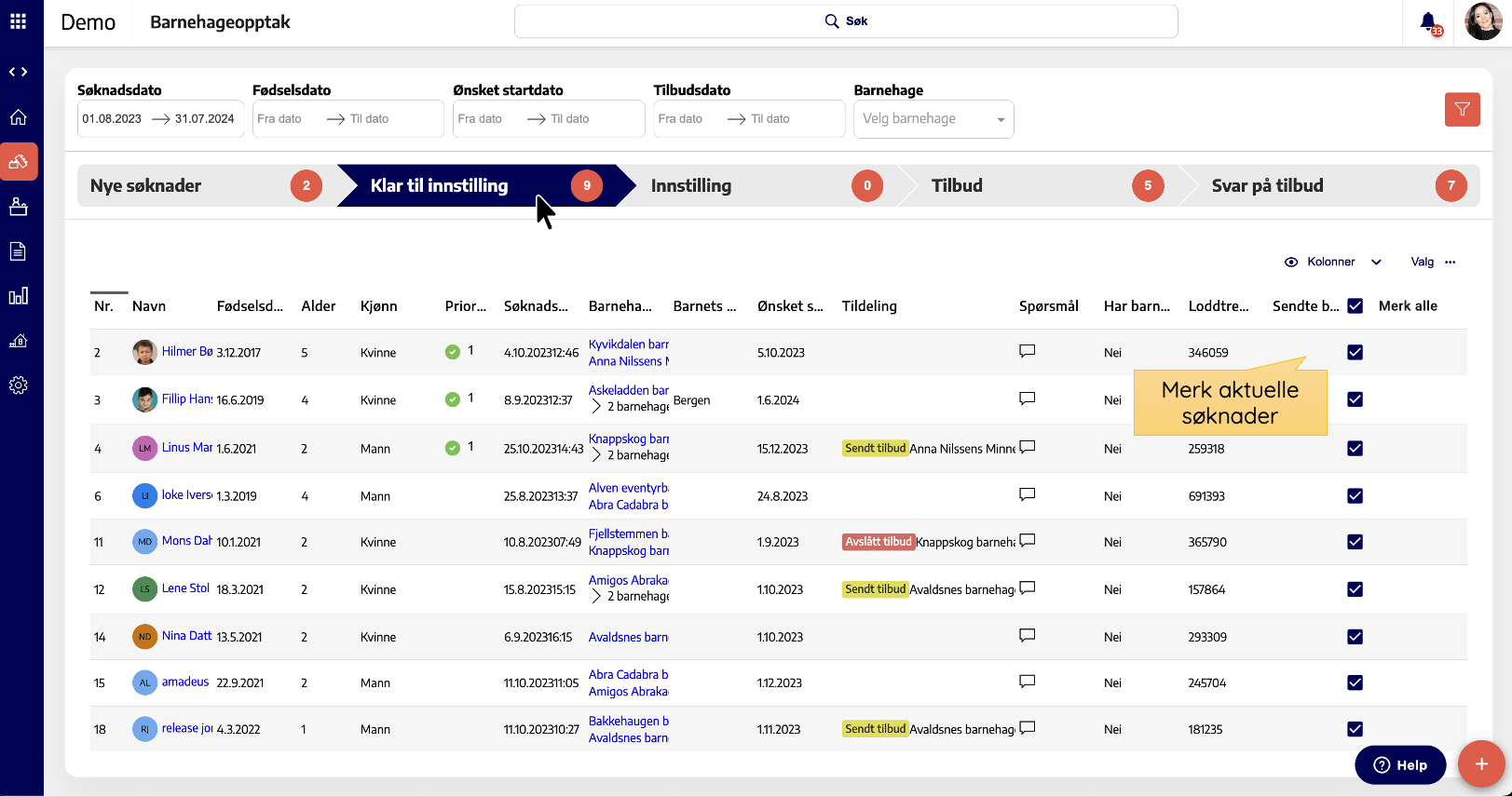Click the Ønsket startdato Fra dato field

[480, 119]
